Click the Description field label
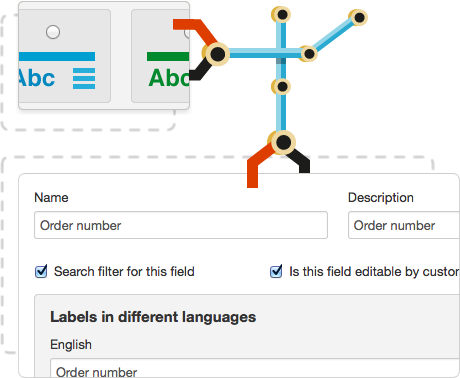 381,198
